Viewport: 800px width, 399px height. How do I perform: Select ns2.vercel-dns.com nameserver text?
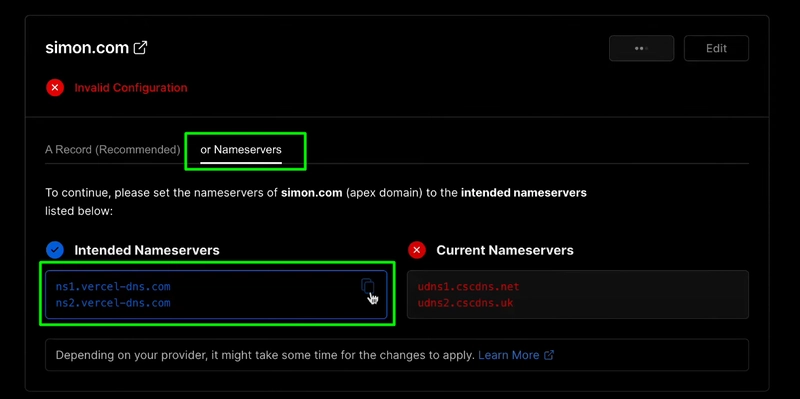click(113, 303)
